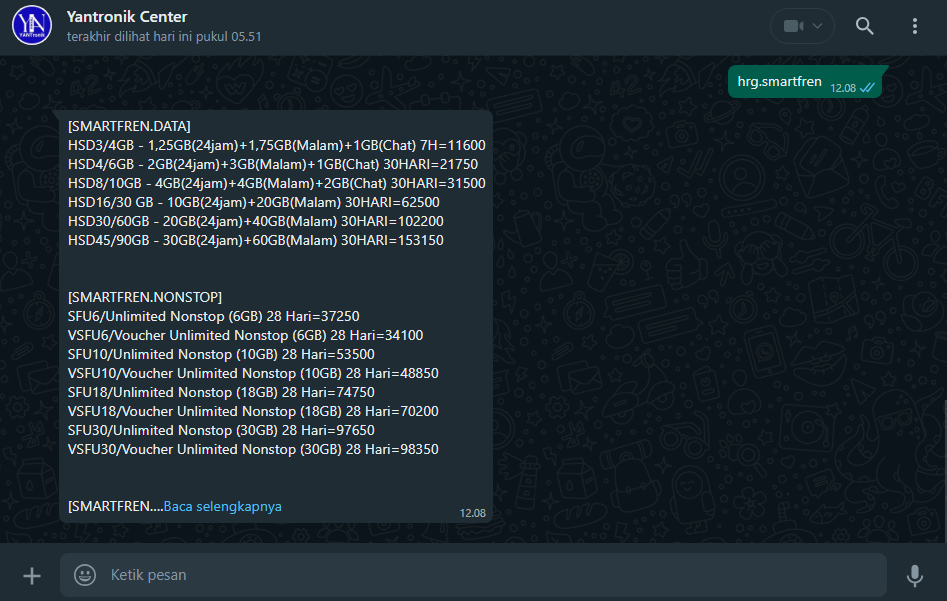Expand the call options dropdown arrow
Image resolution: width=947 pixels, height=601 pixels.
tap(819, 26)
